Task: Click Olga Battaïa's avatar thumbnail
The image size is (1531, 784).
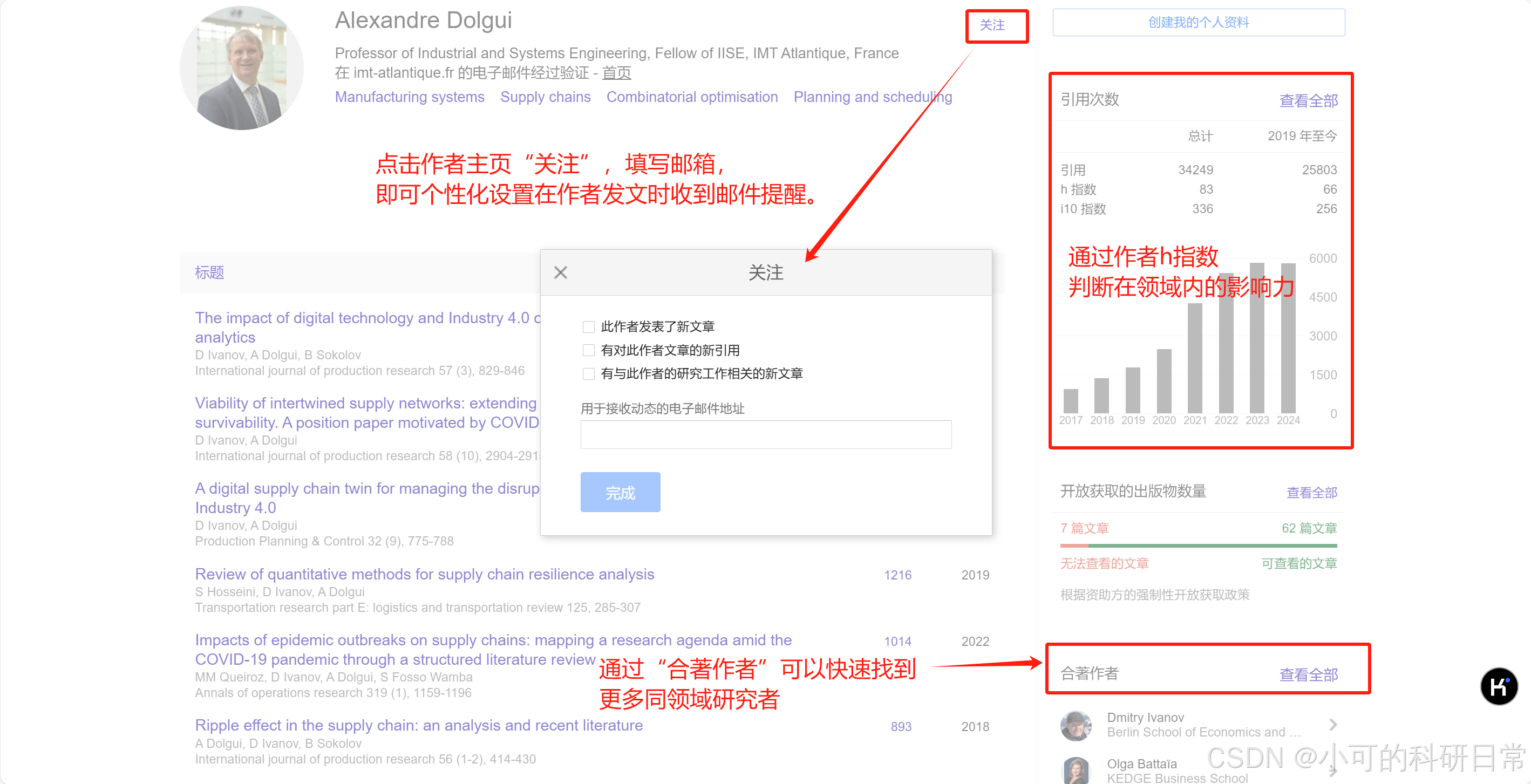Action: click(x=1076, y=771)
